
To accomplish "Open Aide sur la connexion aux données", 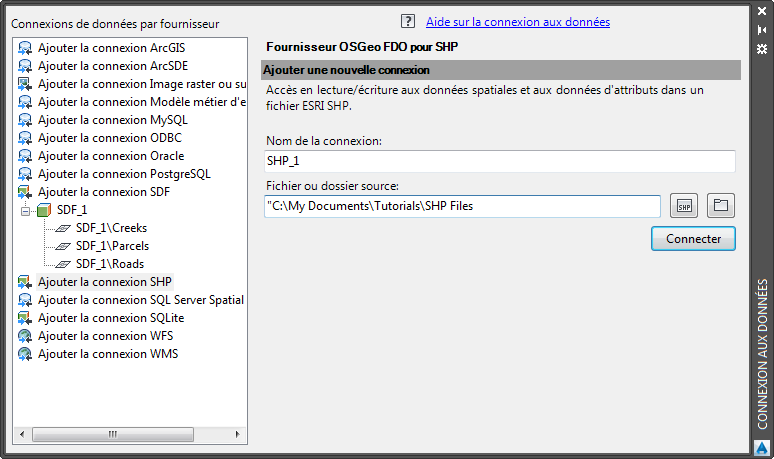I will click(517, 21).
